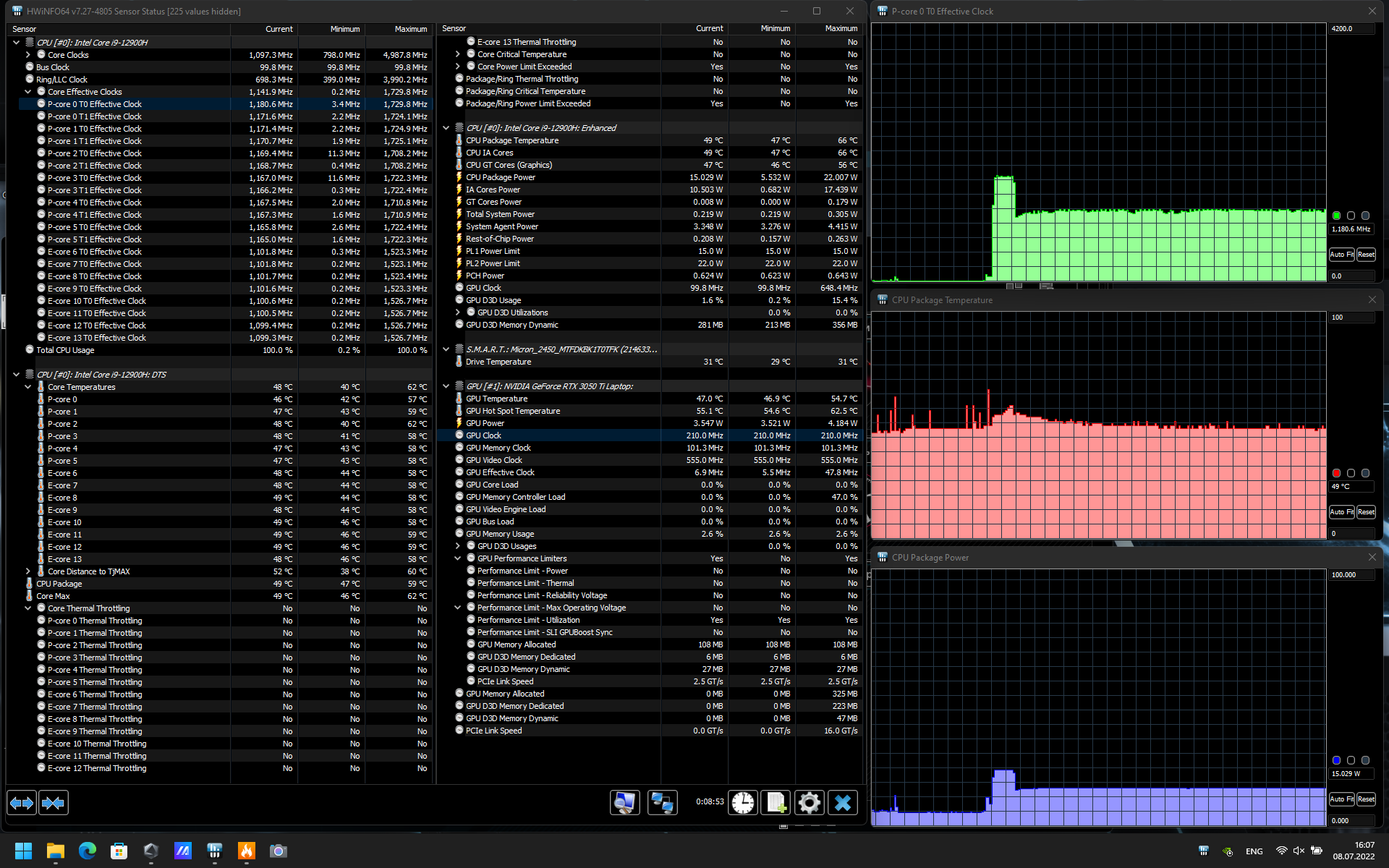1389x868 pixels.
Task: Click the Sensor column header in right panel
Action: tap(454, 29)
